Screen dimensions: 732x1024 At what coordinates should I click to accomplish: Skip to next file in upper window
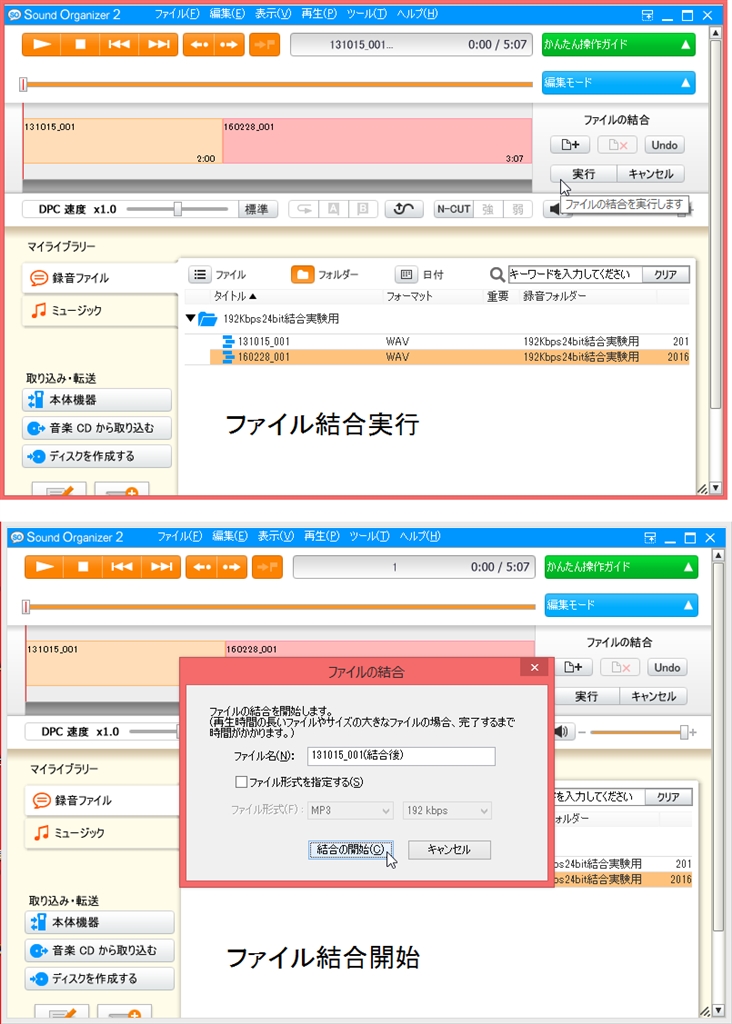(158, 44)
